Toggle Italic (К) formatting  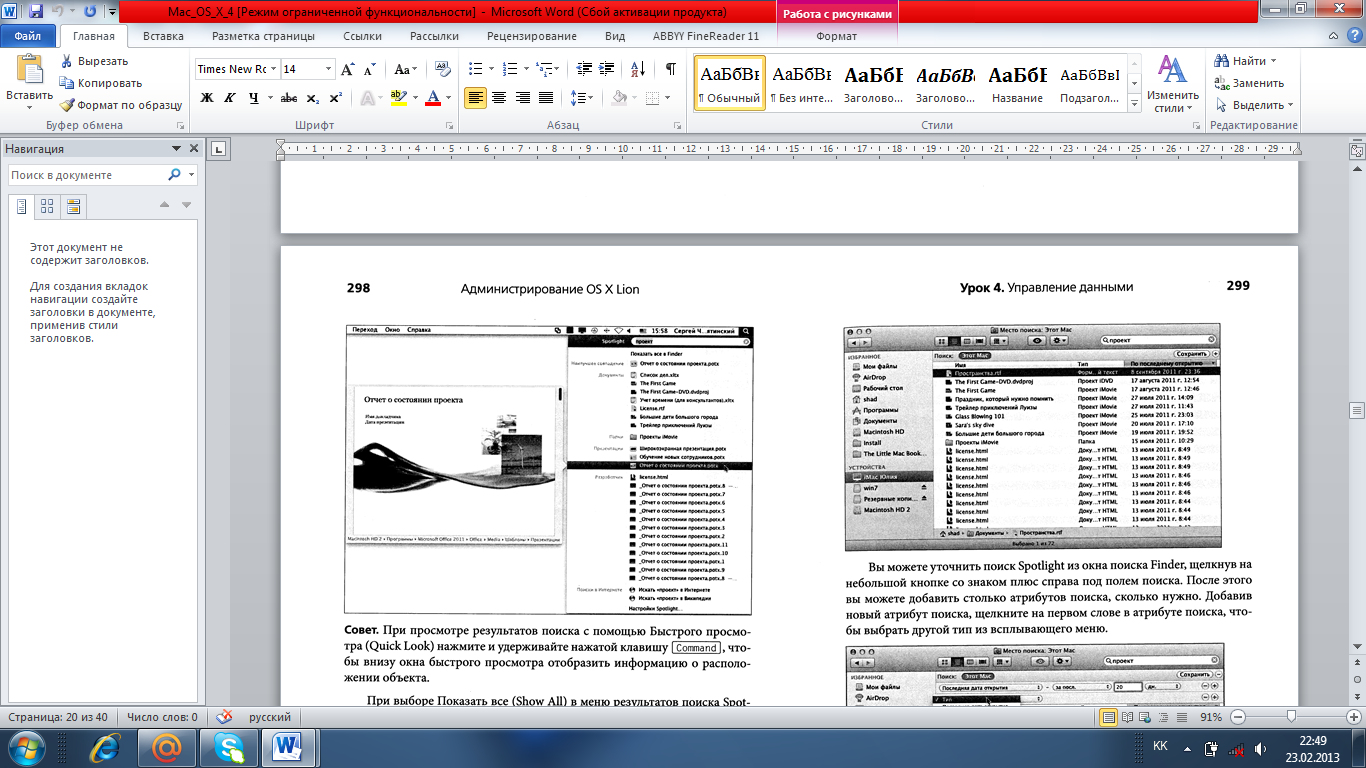pyautogui.click(x=230, y=98)
